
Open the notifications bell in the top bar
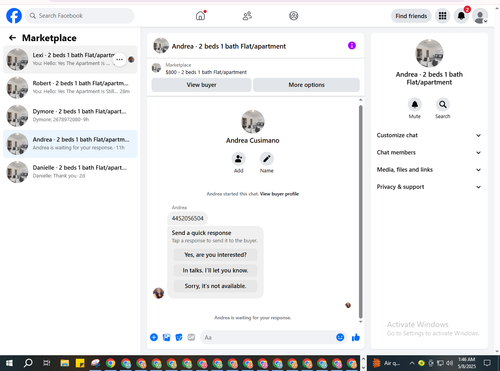pyautogui.click(x=461, y=16)
